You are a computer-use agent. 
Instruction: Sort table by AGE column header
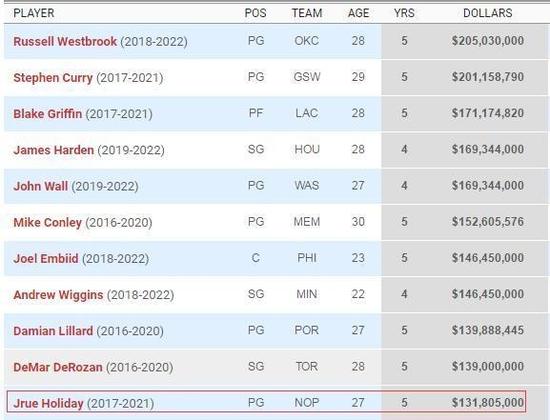click(358, 13)
